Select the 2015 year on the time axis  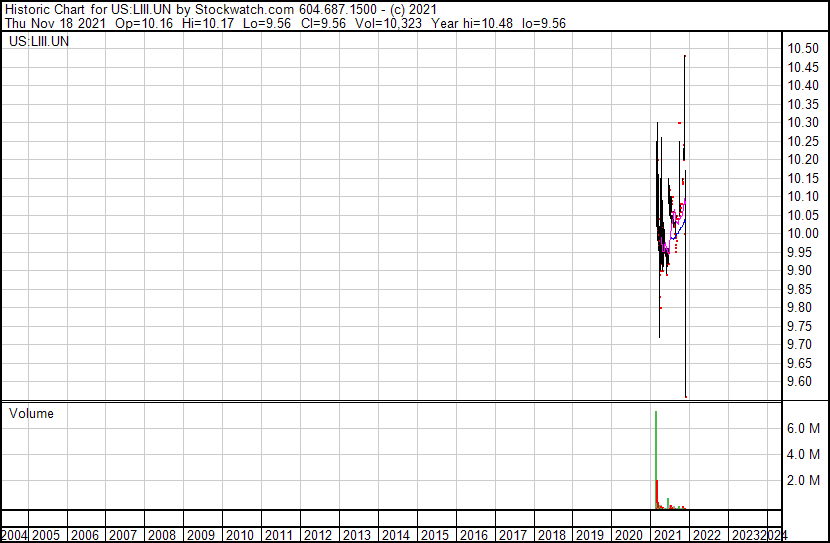pyautogui.click(x=435, y=535)
